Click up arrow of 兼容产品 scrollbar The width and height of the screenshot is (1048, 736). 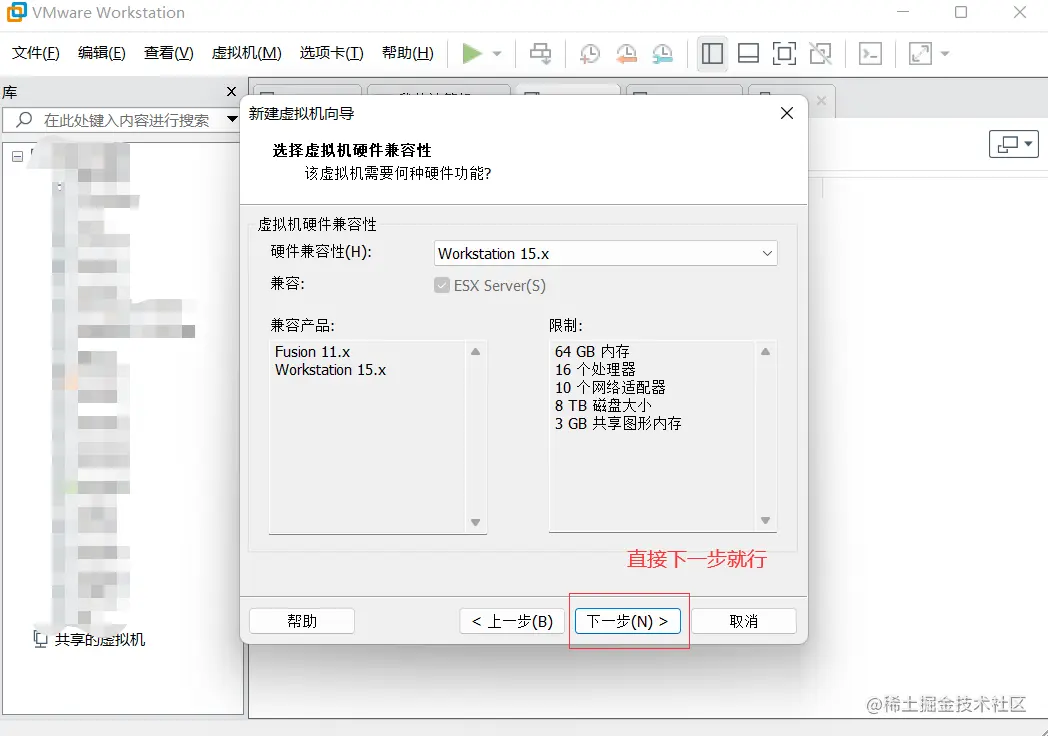[x=475, y=352]
